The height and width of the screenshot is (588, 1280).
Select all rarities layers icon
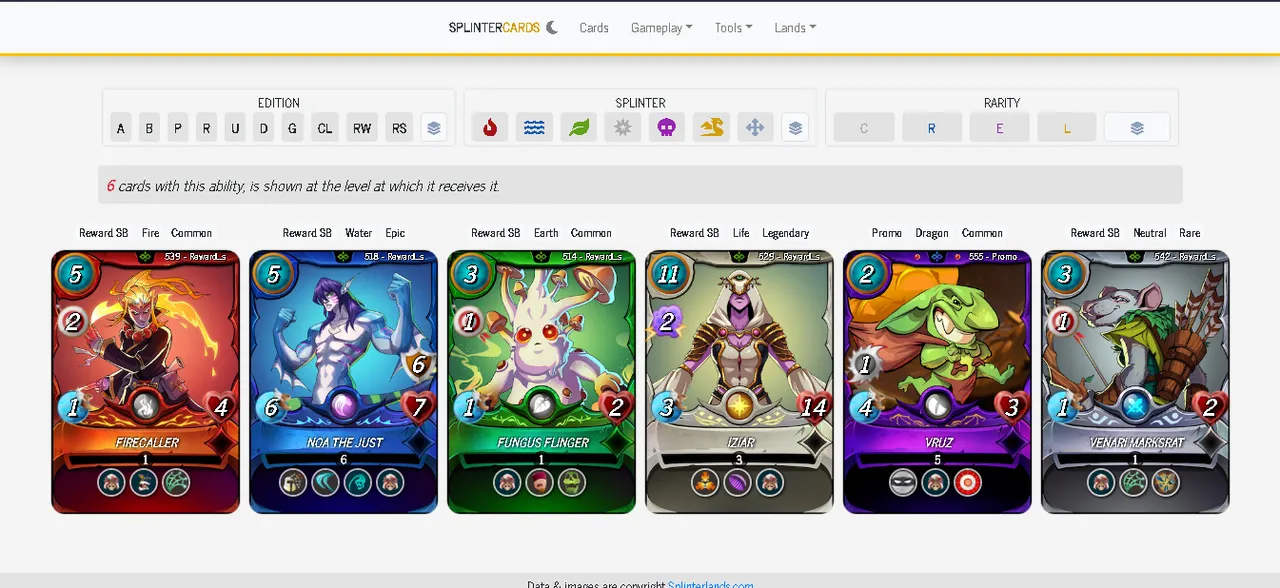[1137, 128]
